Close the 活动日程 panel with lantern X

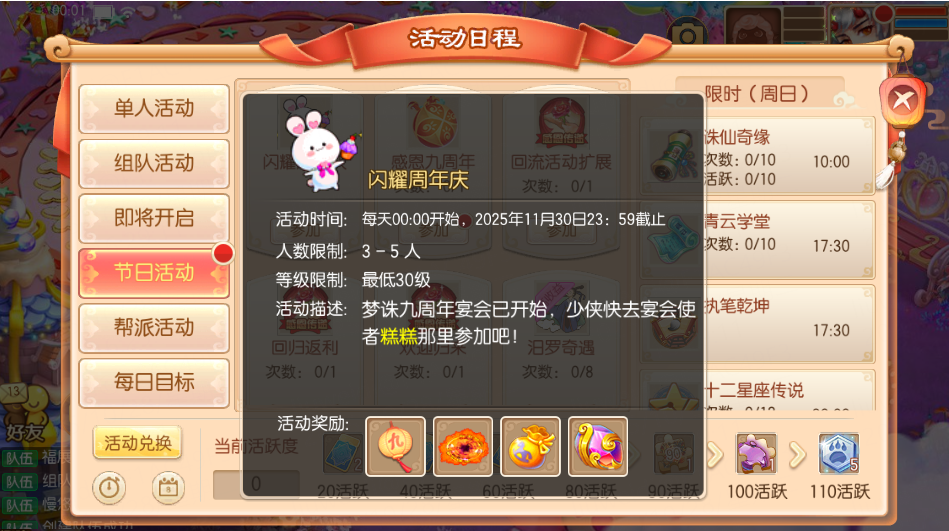click(x=902, y=101)
